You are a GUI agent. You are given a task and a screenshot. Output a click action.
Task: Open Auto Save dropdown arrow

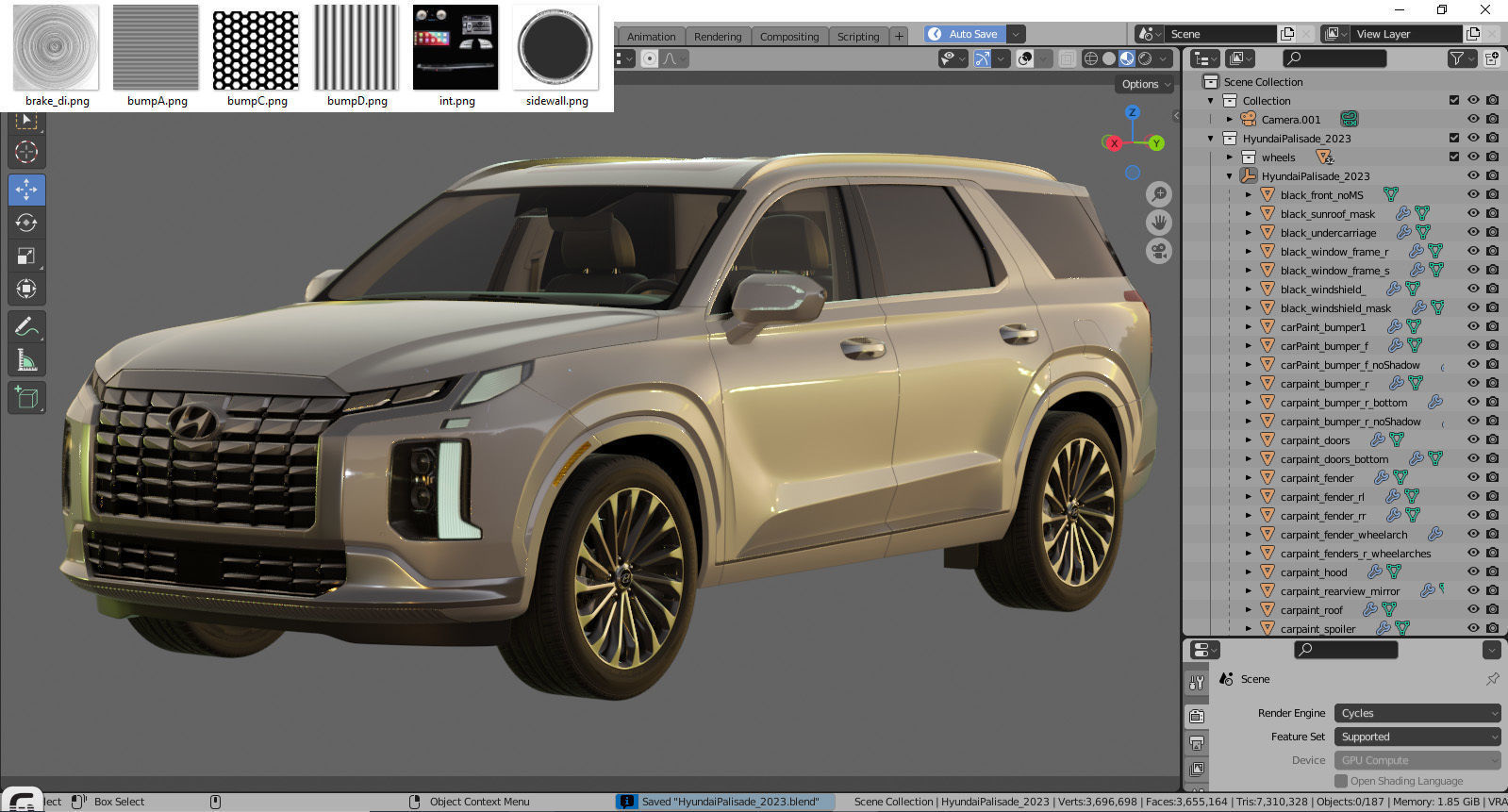1016,34
